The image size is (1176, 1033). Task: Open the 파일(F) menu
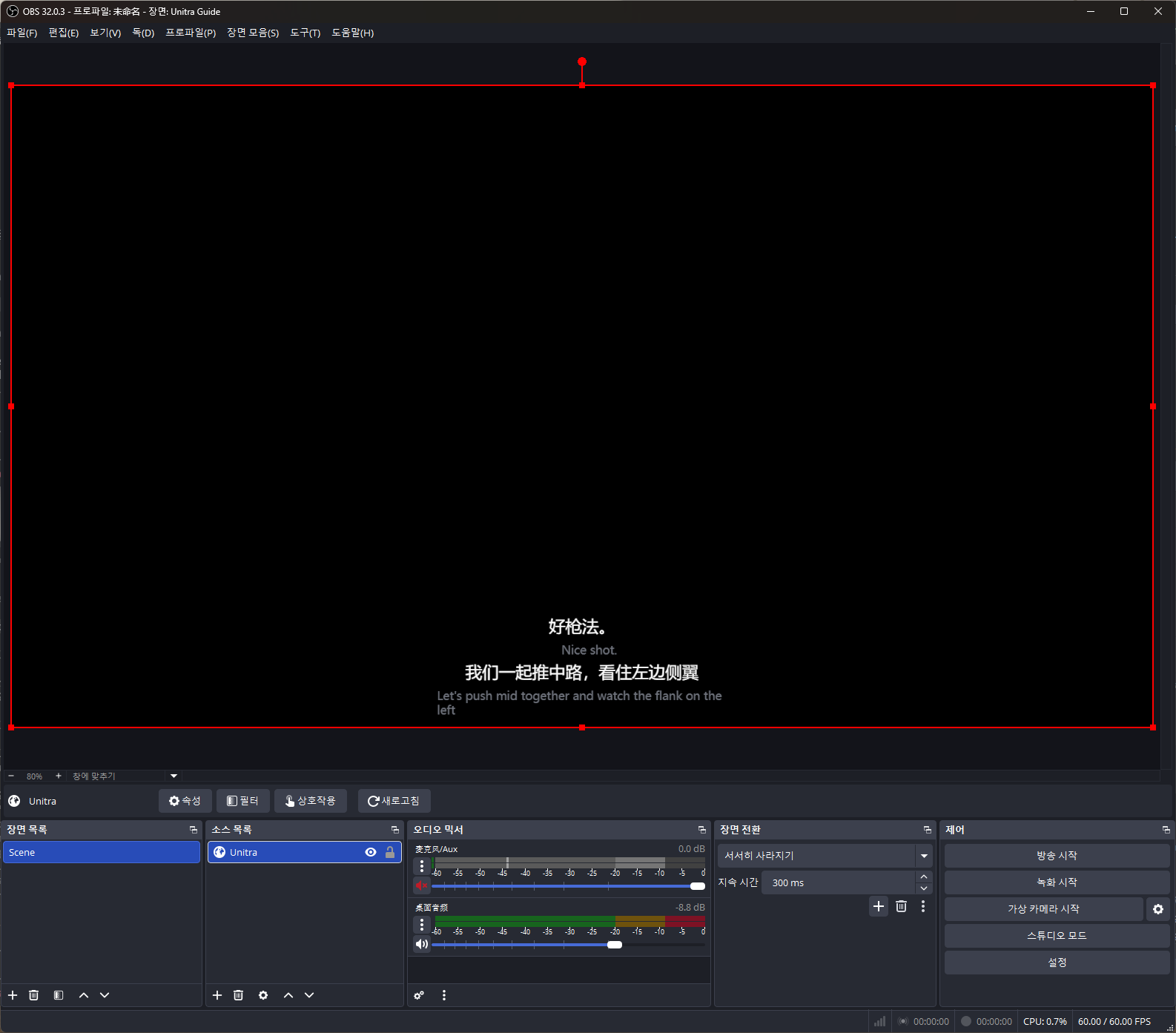tap(22, 33)
